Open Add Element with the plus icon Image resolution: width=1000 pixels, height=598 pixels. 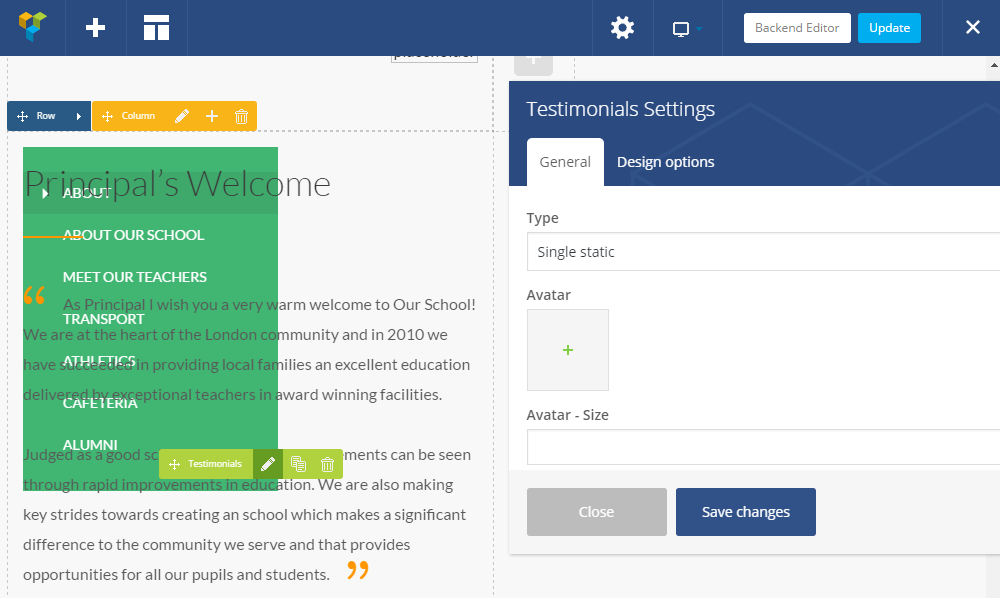tap(95, 27)
